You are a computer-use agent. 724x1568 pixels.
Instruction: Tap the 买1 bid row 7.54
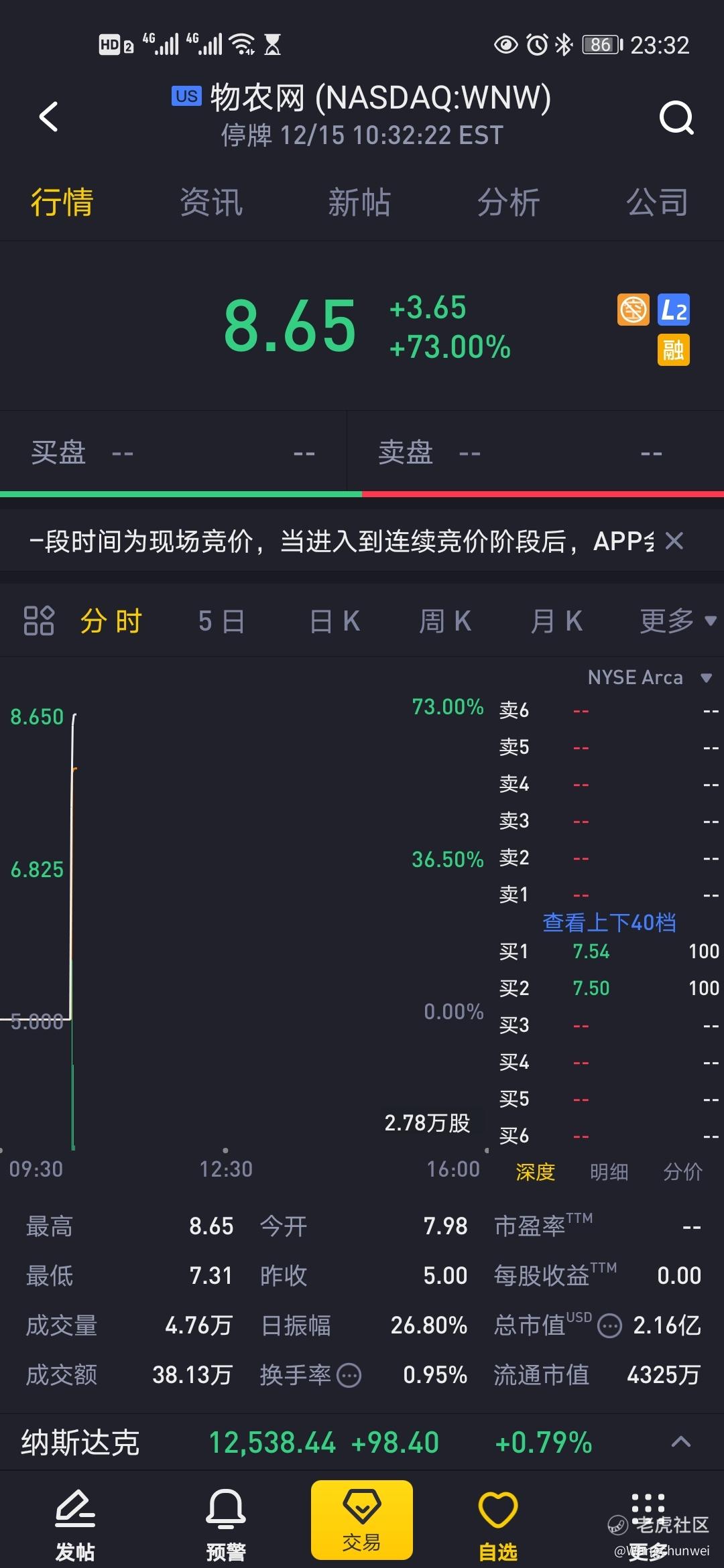609,952
